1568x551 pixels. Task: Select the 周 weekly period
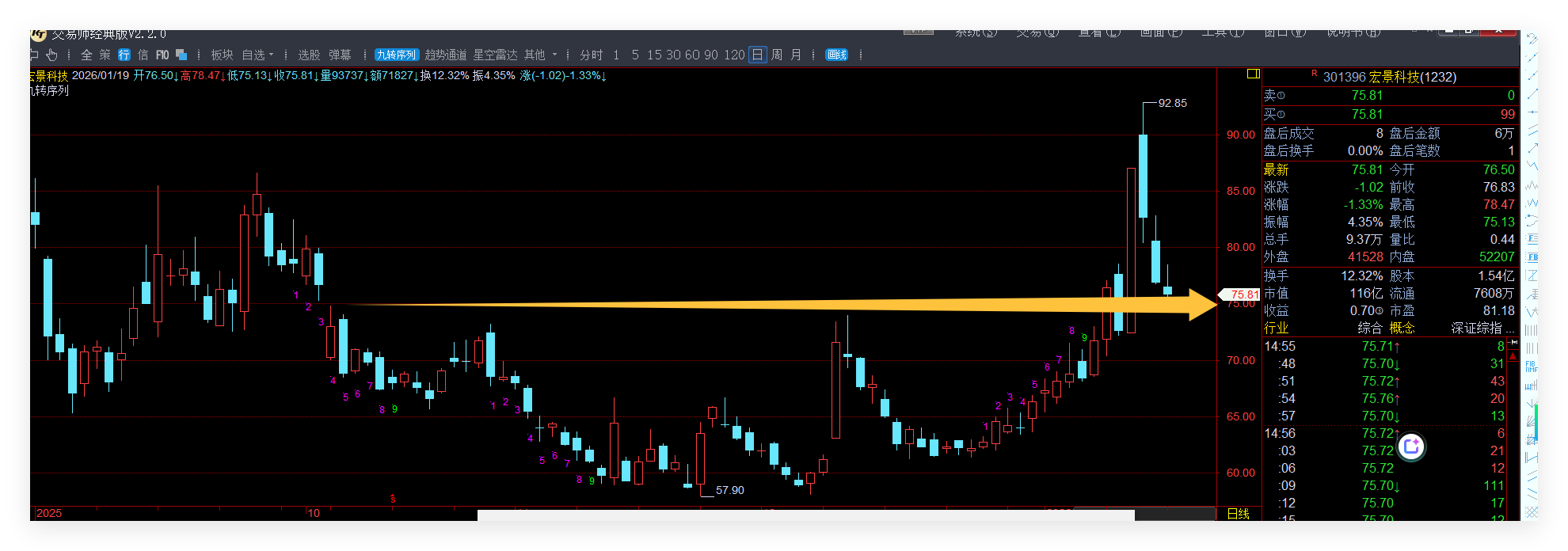pyautogui.click(x=777, y=55)
